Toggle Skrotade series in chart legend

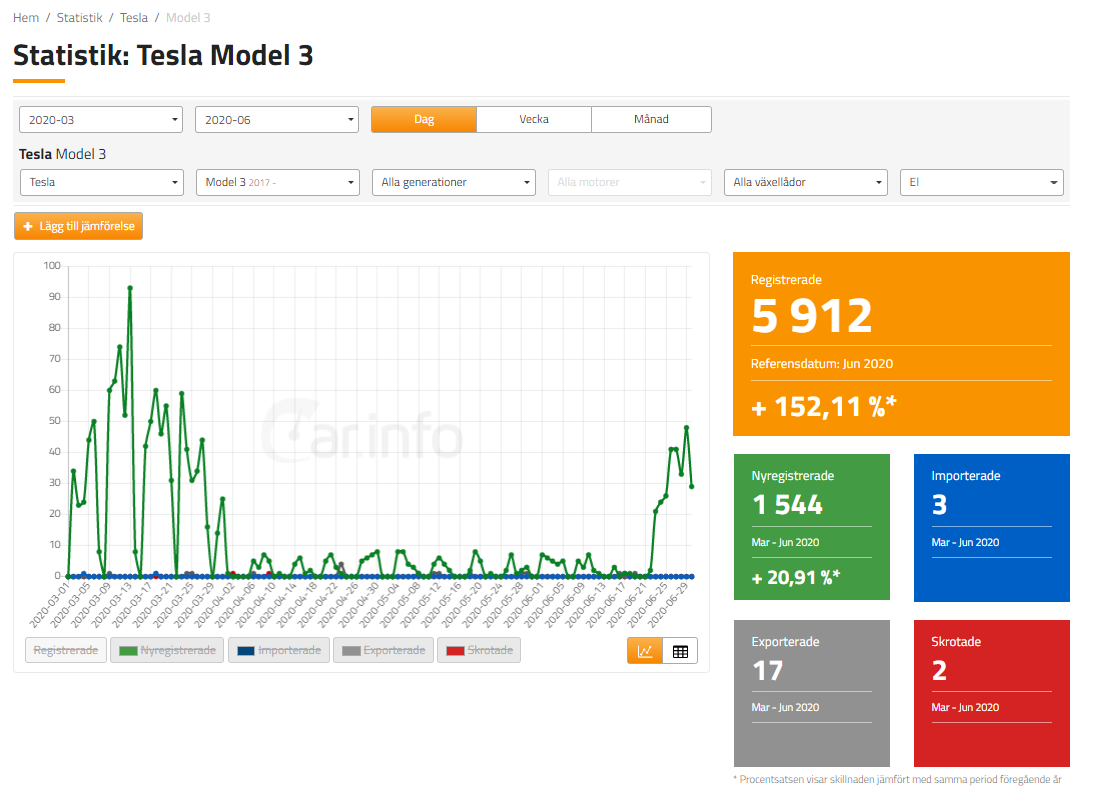pyautogui.click(x=479, y=650)
